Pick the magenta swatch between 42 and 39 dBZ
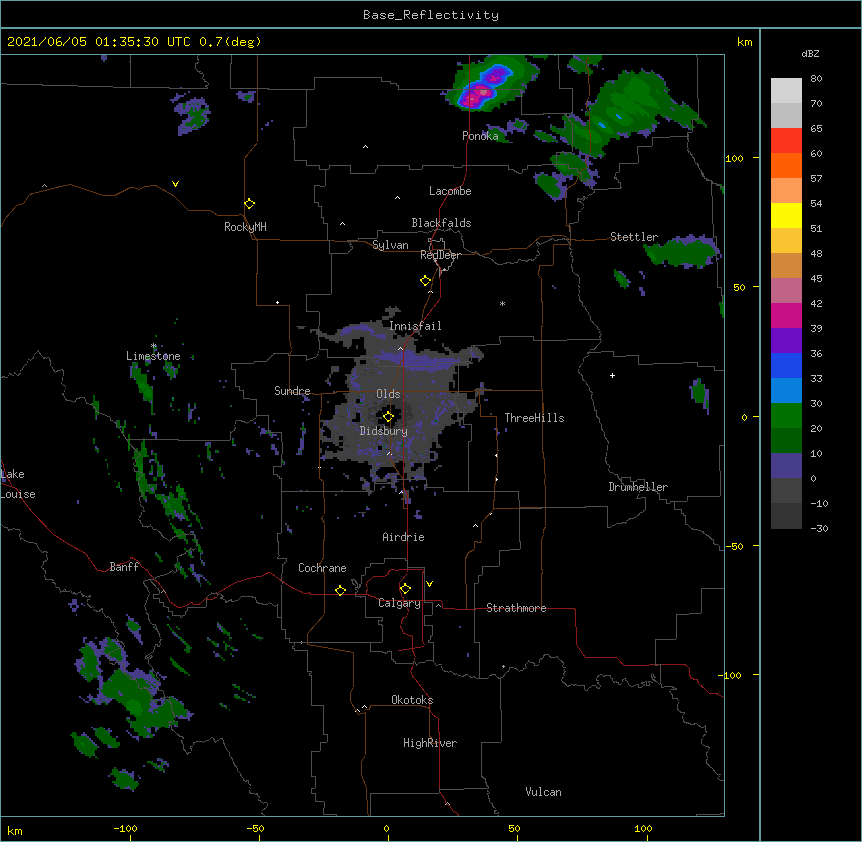This screenshot has width=862, height=842. [x=786, y=315]
